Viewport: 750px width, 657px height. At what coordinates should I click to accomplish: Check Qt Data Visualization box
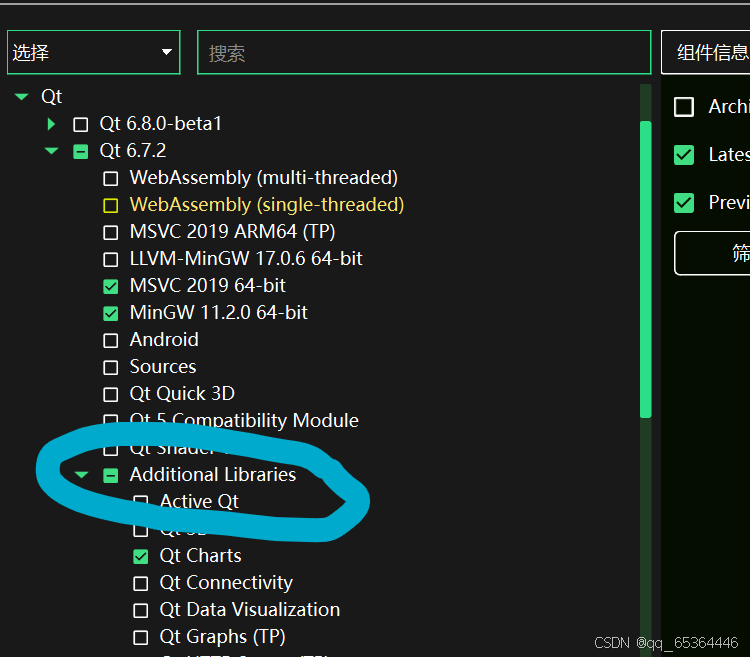pyautogui.click(x=141, y=611)
